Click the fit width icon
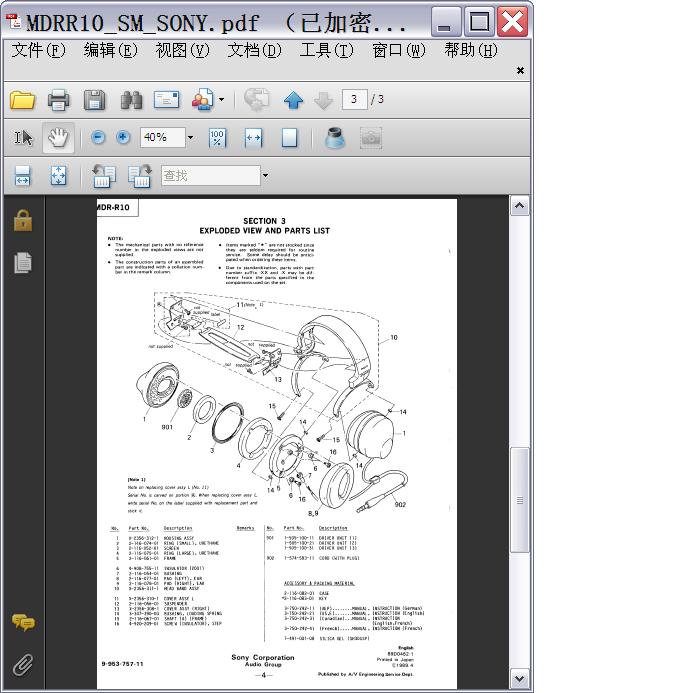The height and width of the screenshot is (693, 673). pyautogui.click(x=253, y=138)
